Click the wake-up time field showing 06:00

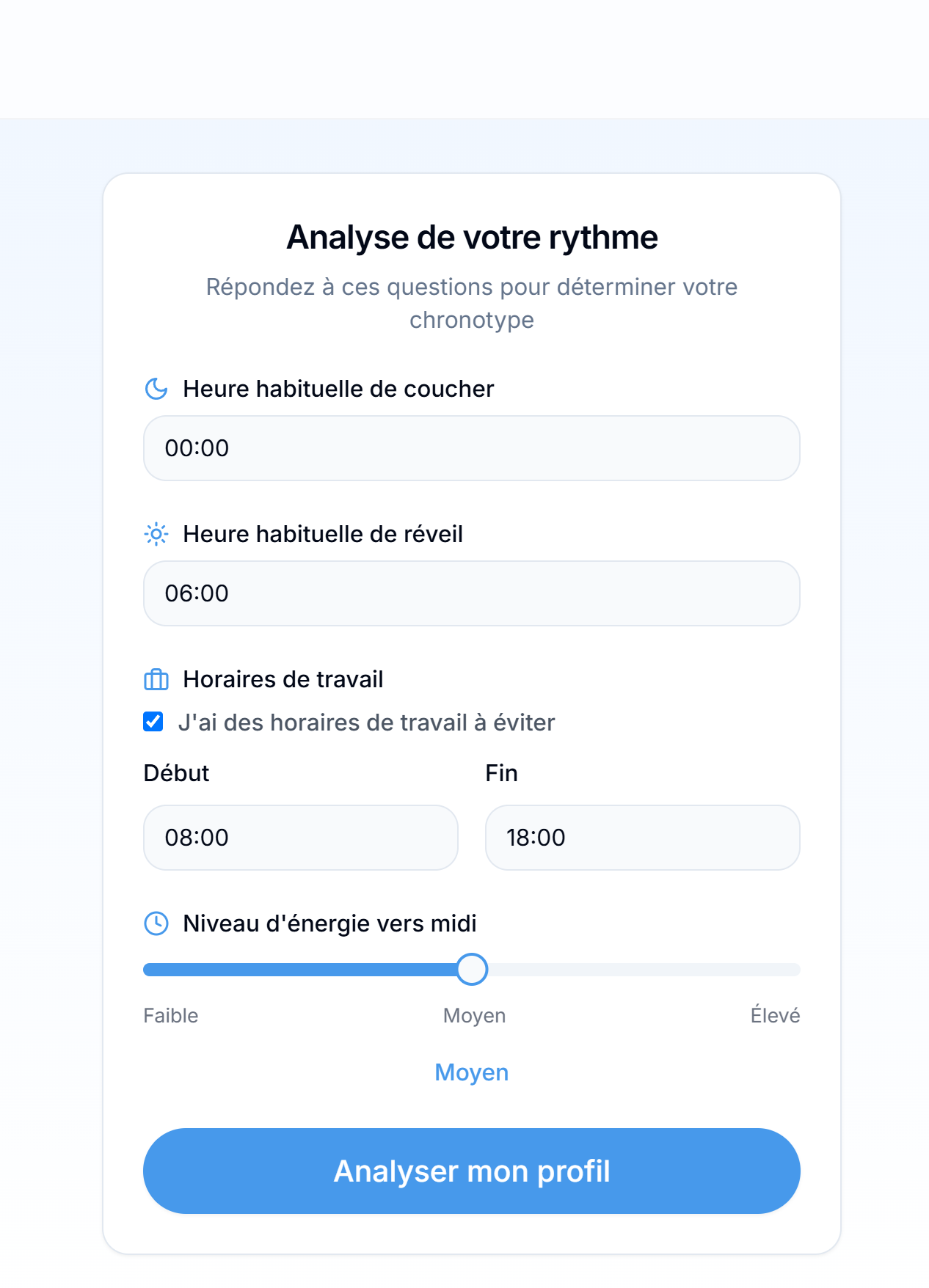coord(472,593)
